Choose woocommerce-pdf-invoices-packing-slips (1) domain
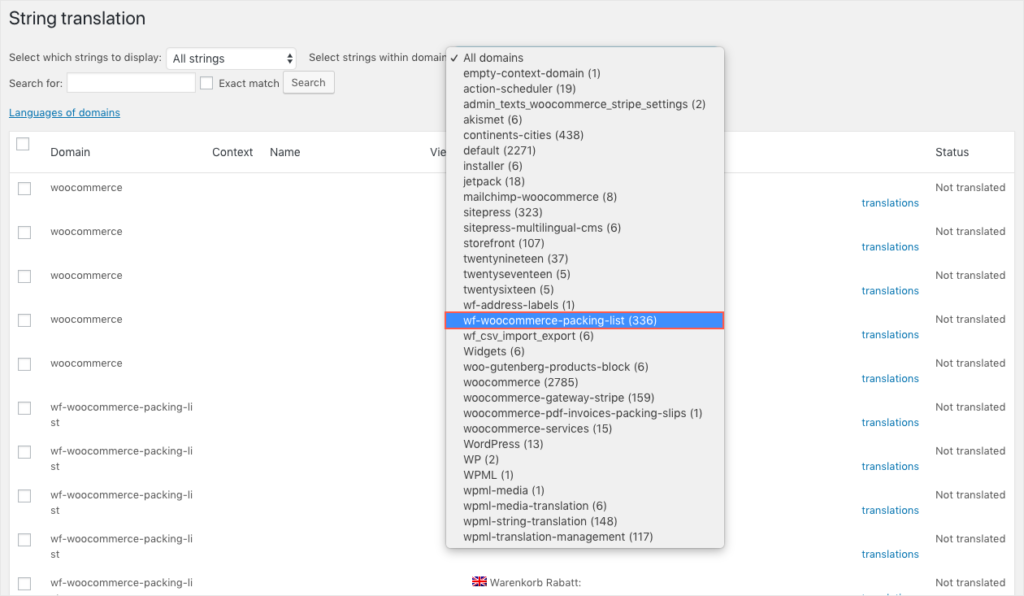The image size is (1024, 596). [x=584, y=413]
